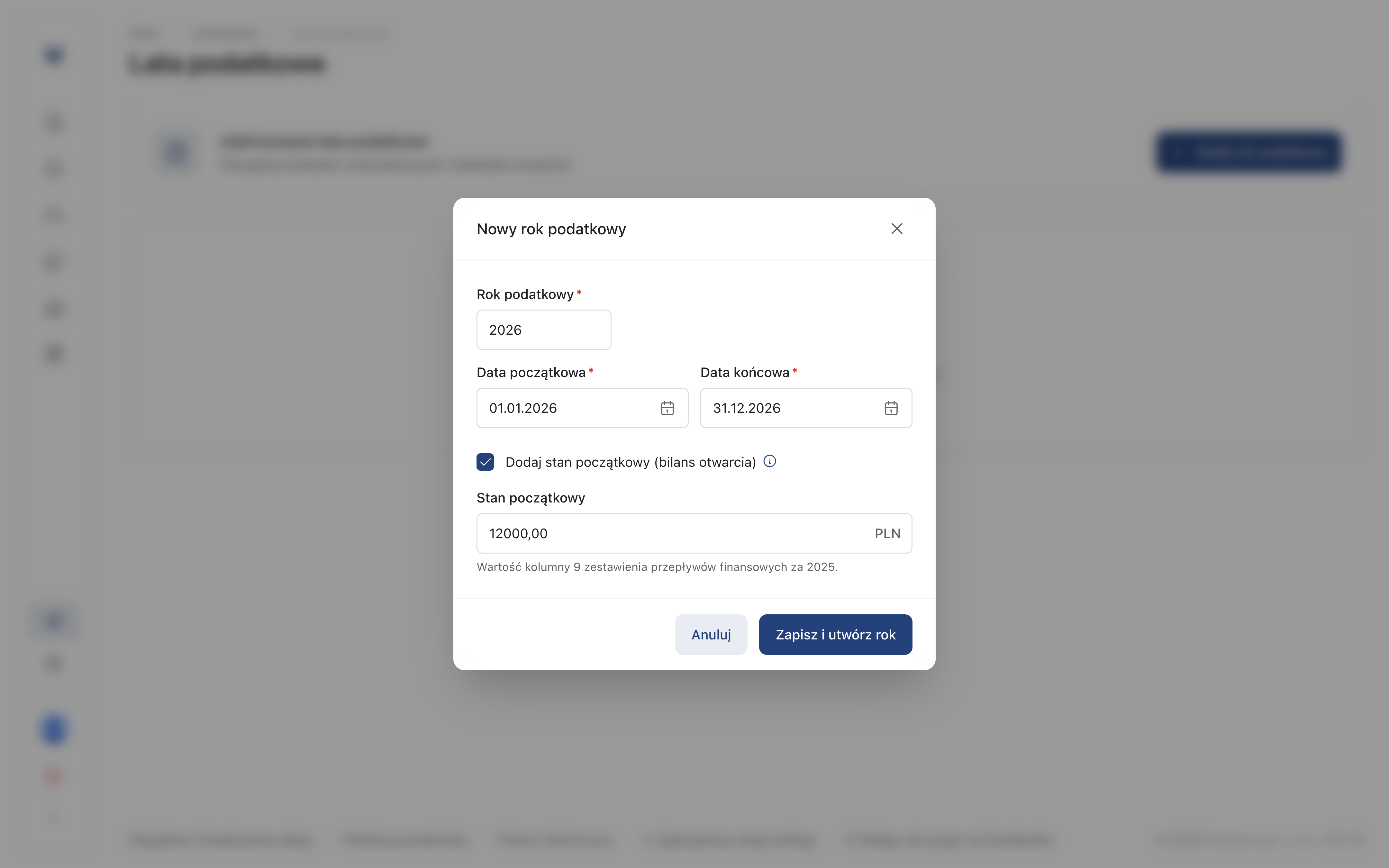1389x868 pixels.
Task: Click the blurred app logo atop sidebar
Action: (54, 55)
